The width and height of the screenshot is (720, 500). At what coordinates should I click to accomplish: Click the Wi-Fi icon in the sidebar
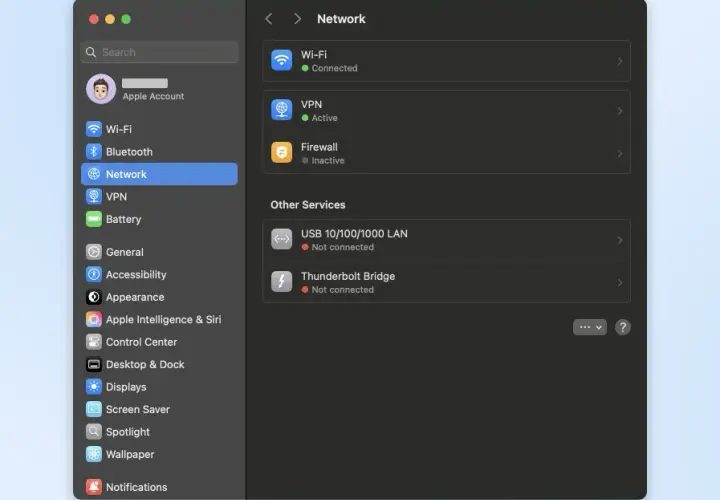94,129
